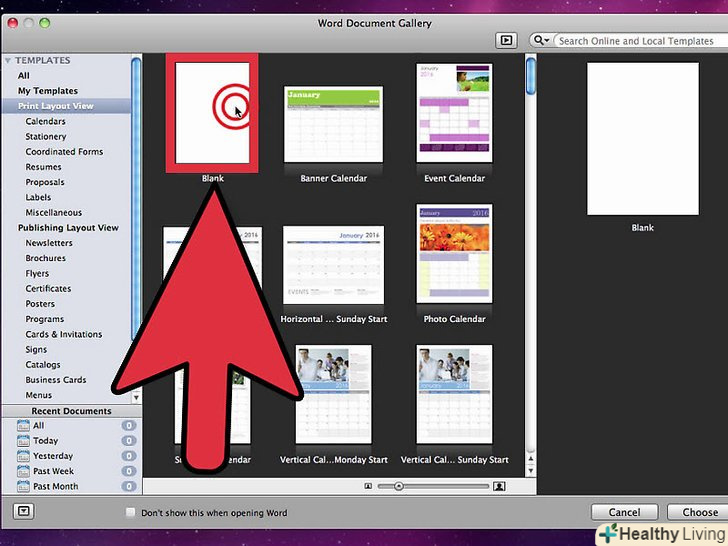The width and height of the screenshot is (728, 546).
Task: Click the small thumbnail size icon
Action: tap(368, 486)
